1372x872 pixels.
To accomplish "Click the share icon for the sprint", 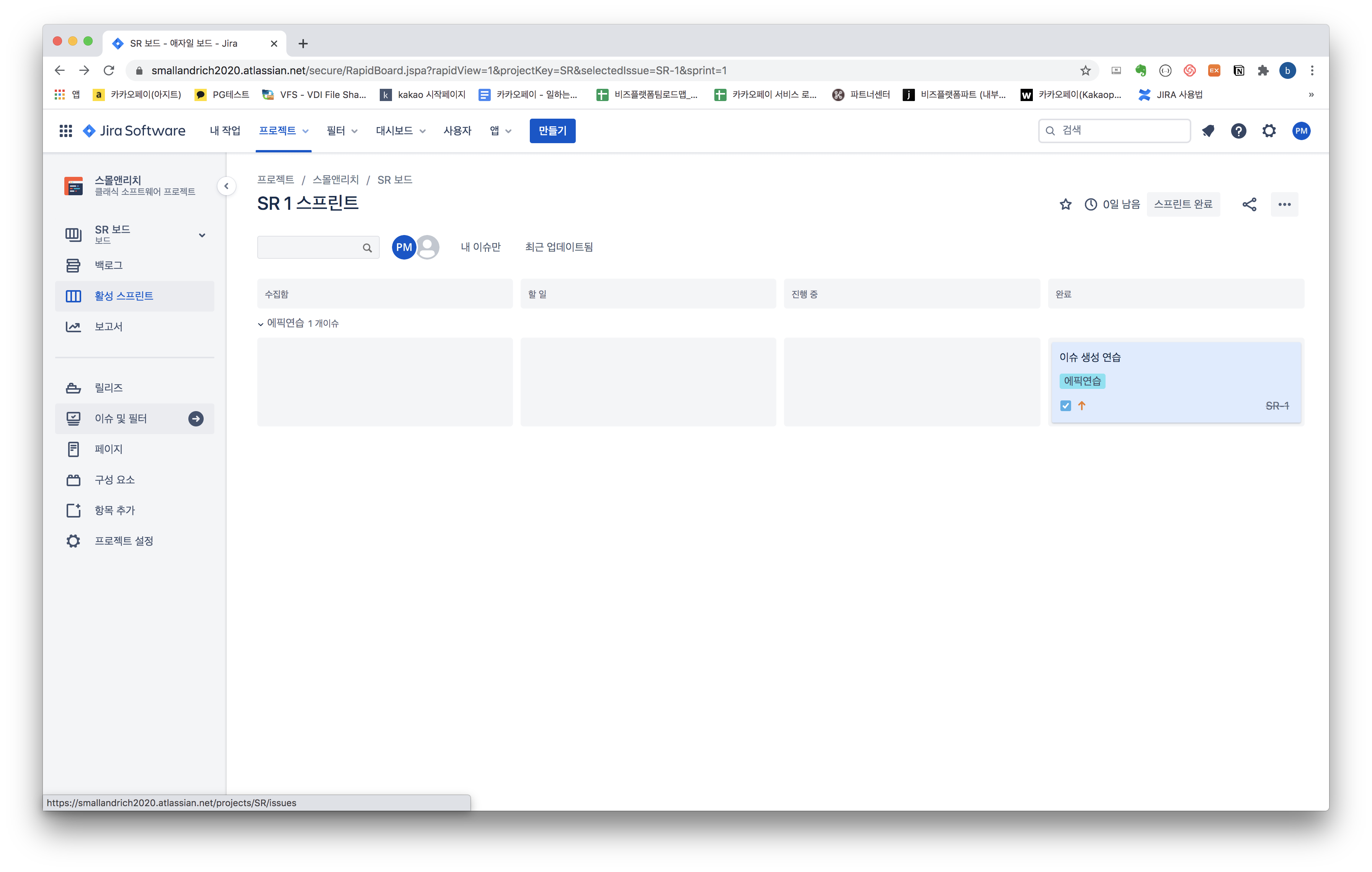I will tap(1249, 204).
